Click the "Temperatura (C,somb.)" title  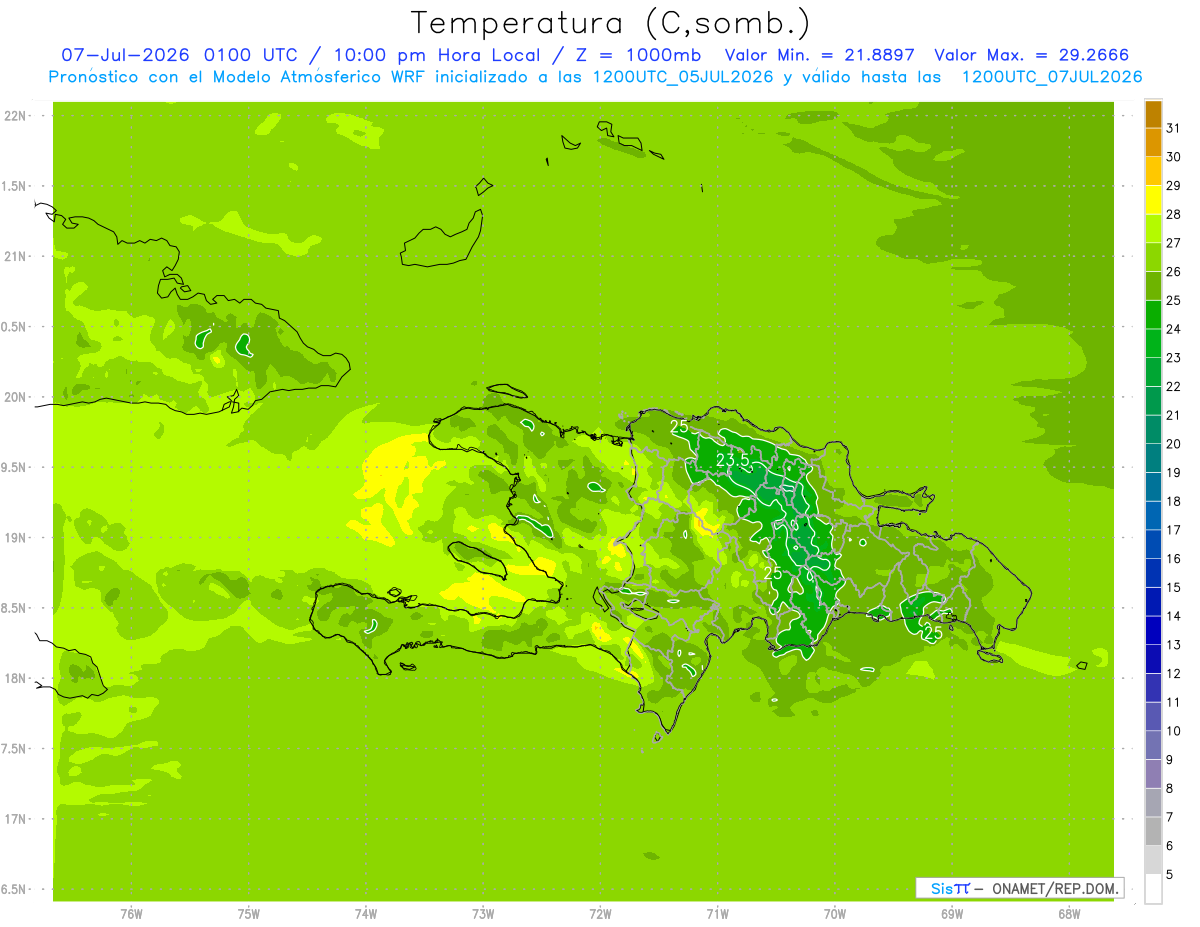[611, 23]
